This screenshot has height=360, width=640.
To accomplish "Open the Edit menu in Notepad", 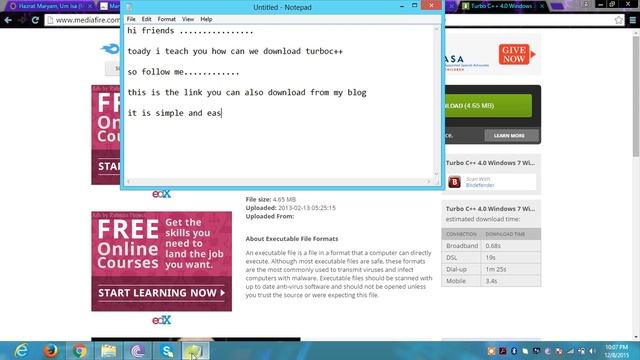I will pos(147,19).
